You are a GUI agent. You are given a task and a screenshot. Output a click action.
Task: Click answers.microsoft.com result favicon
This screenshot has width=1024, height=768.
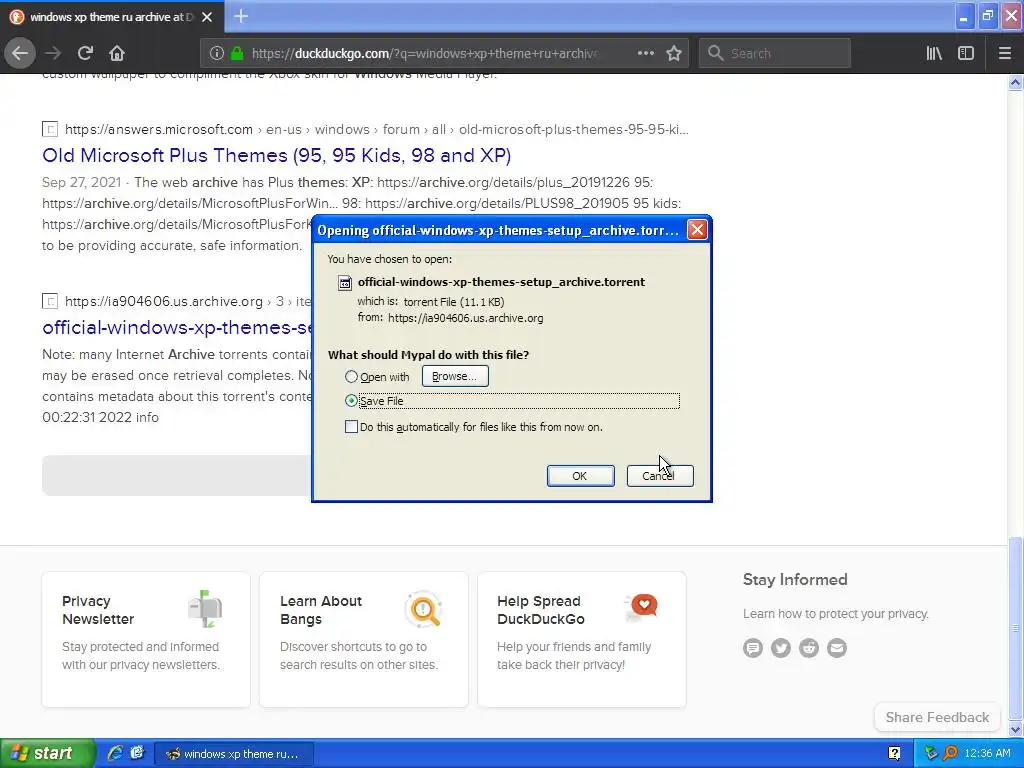[50, 129]
